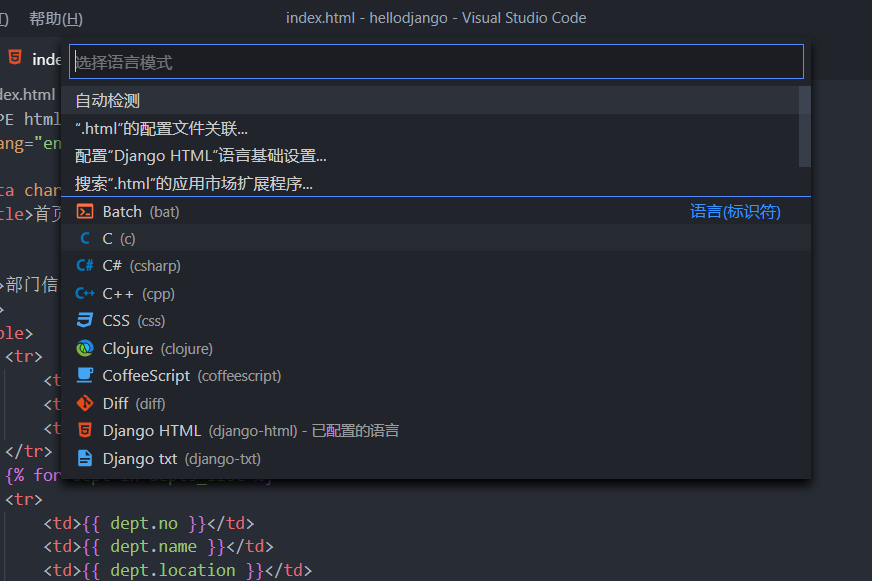Click the CoffeeScript cup icon
Screen dimensions: 872x581
coord(85,375)
